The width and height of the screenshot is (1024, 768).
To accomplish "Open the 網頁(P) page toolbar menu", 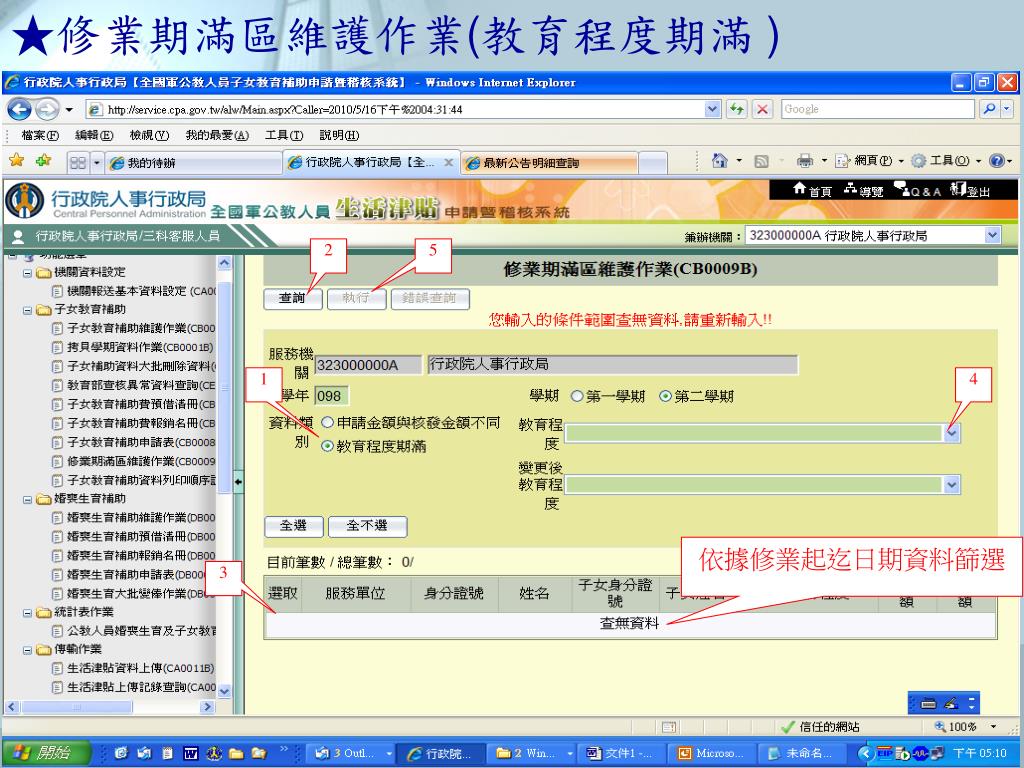I will pos(872,161).
